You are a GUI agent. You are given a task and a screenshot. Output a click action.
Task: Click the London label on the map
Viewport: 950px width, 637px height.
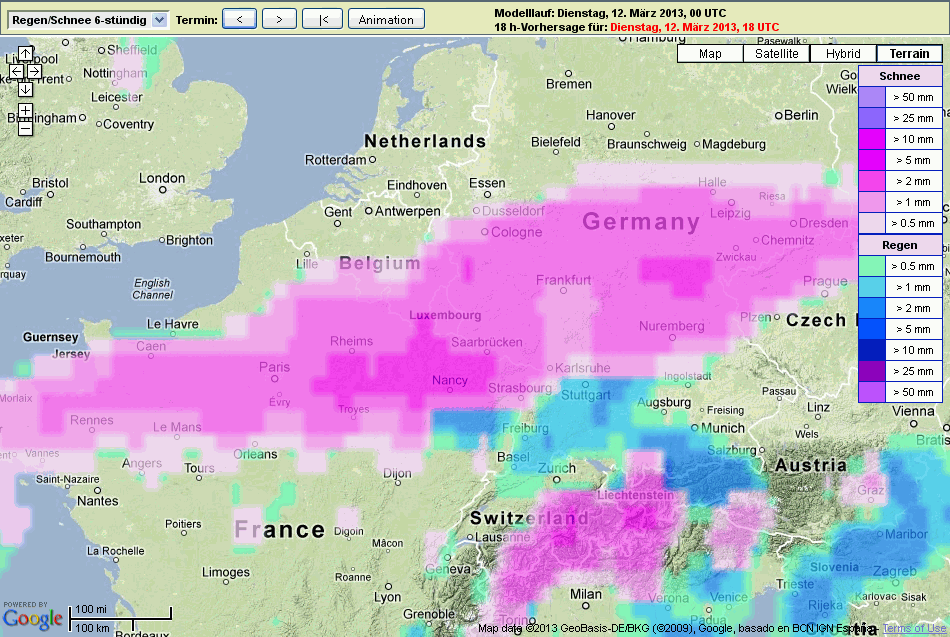pos(162,178)
